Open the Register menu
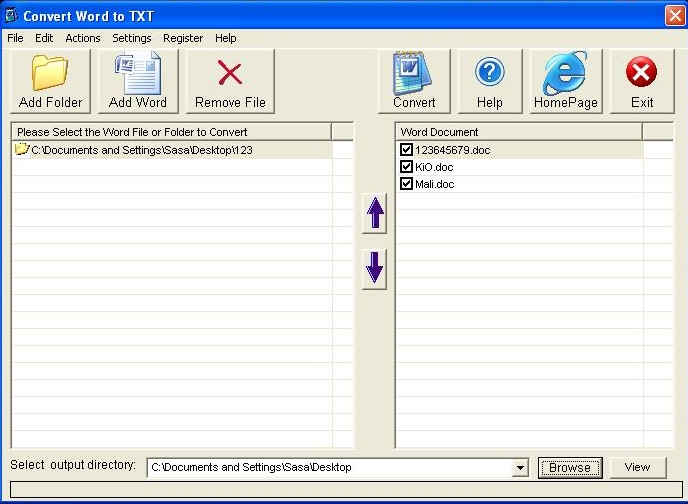 coord(183,38)
